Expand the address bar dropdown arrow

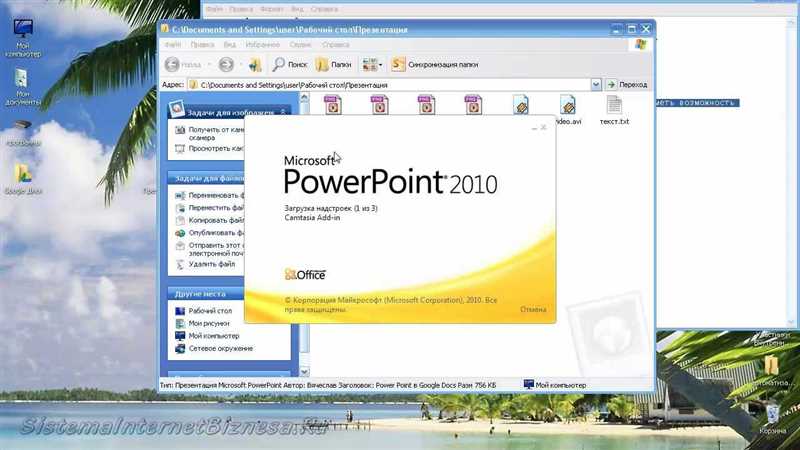click(595, 85)
